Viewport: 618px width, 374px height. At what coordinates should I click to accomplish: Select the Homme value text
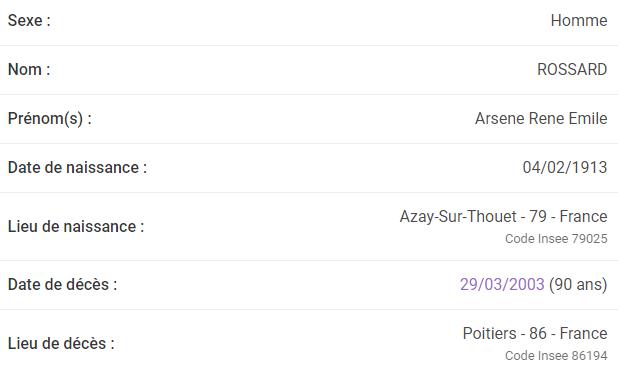(x=579, y=20)
